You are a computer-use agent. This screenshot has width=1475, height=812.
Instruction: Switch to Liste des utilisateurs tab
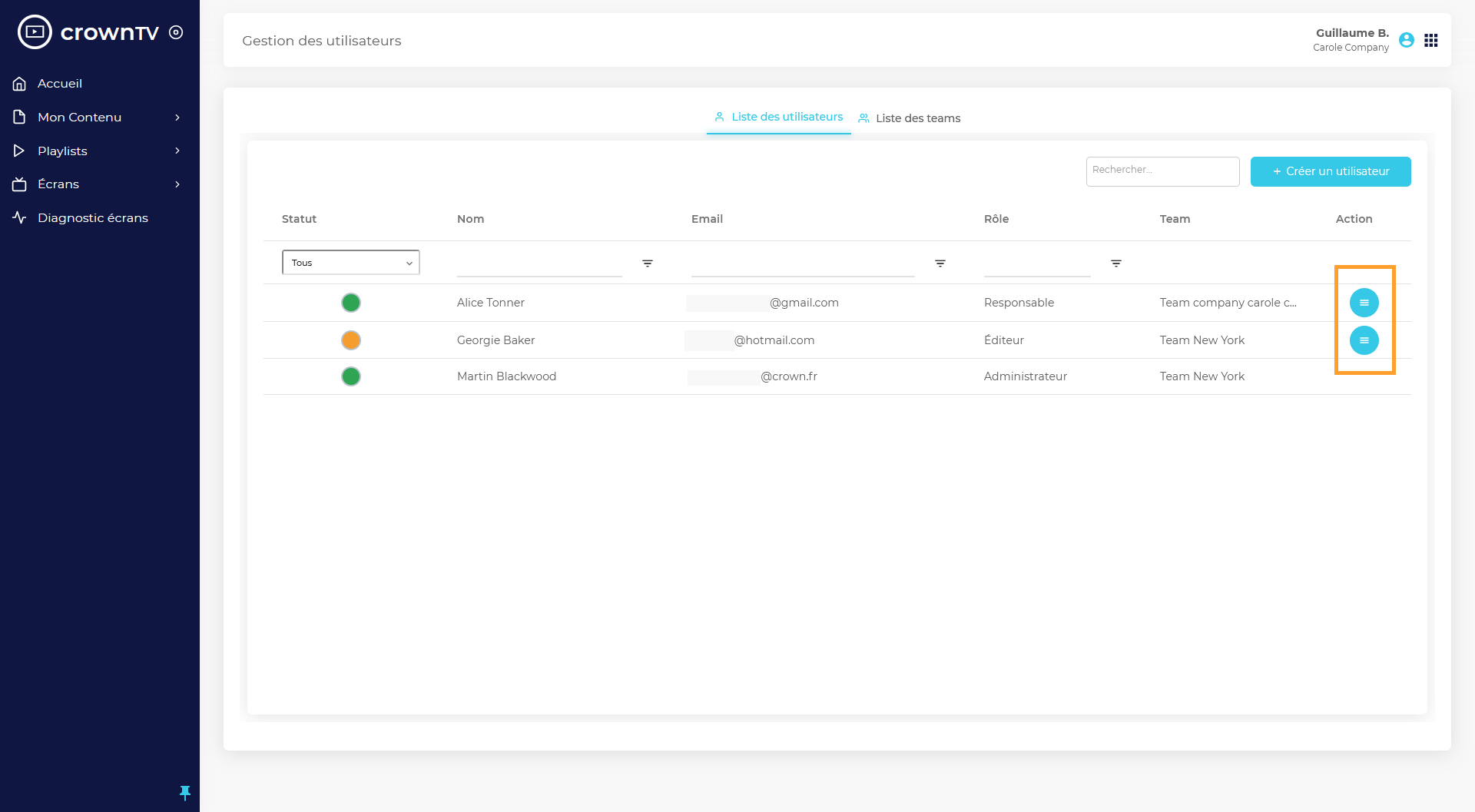pos(779,117)
